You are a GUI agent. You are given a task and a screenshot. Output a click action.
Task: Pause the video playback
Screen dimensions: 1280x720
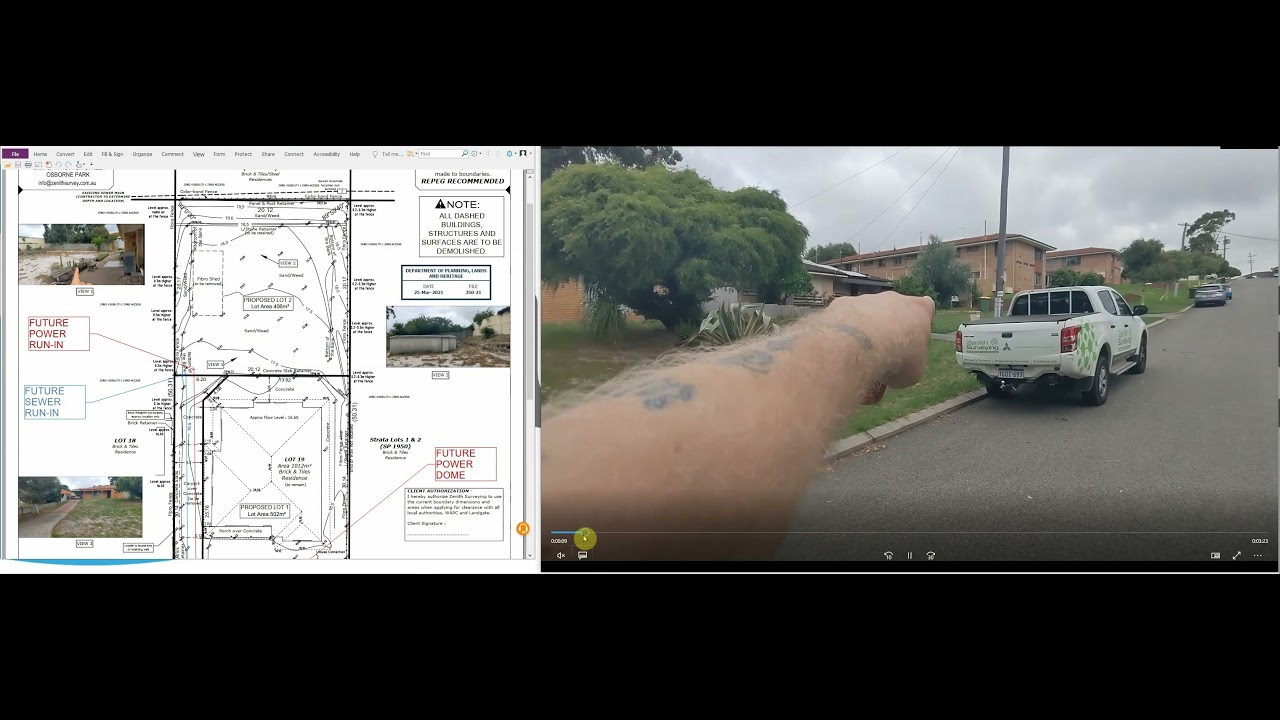[909, 555]
